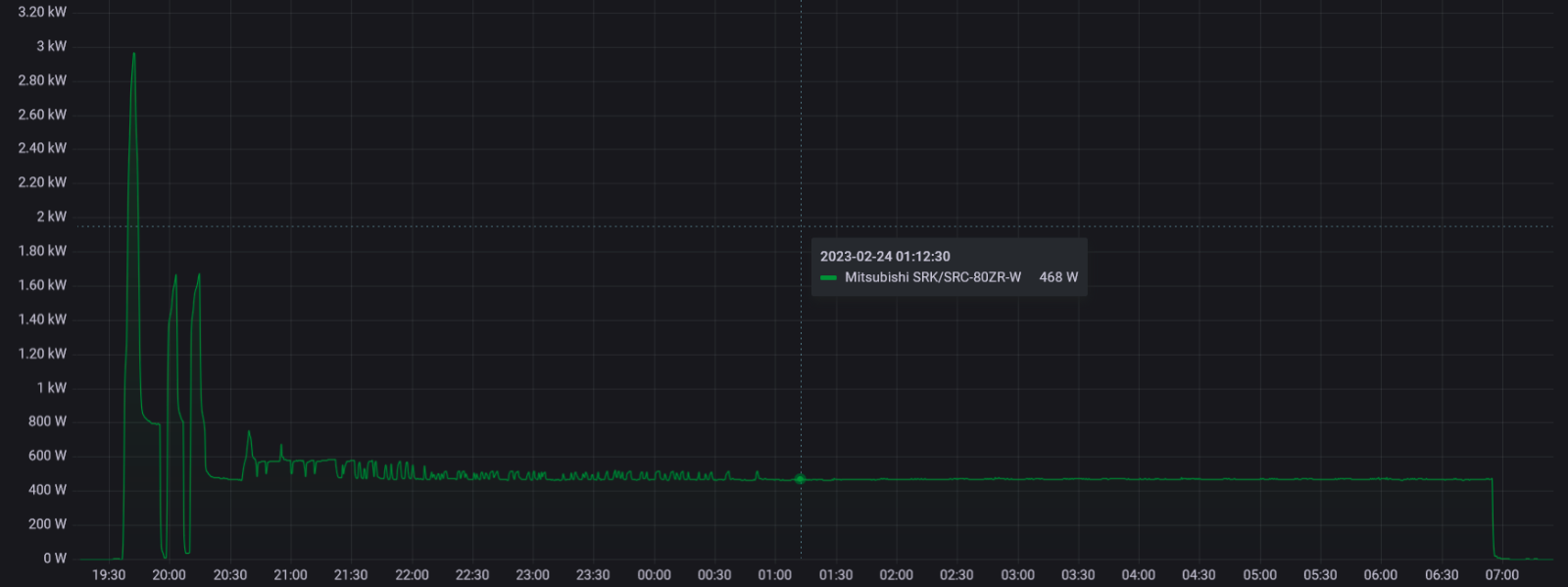Image resolution: width=1568 pixels, height=587 pixels.
Task: Click the 19:30 x-axis label
Action: click(x=109, y=575)
